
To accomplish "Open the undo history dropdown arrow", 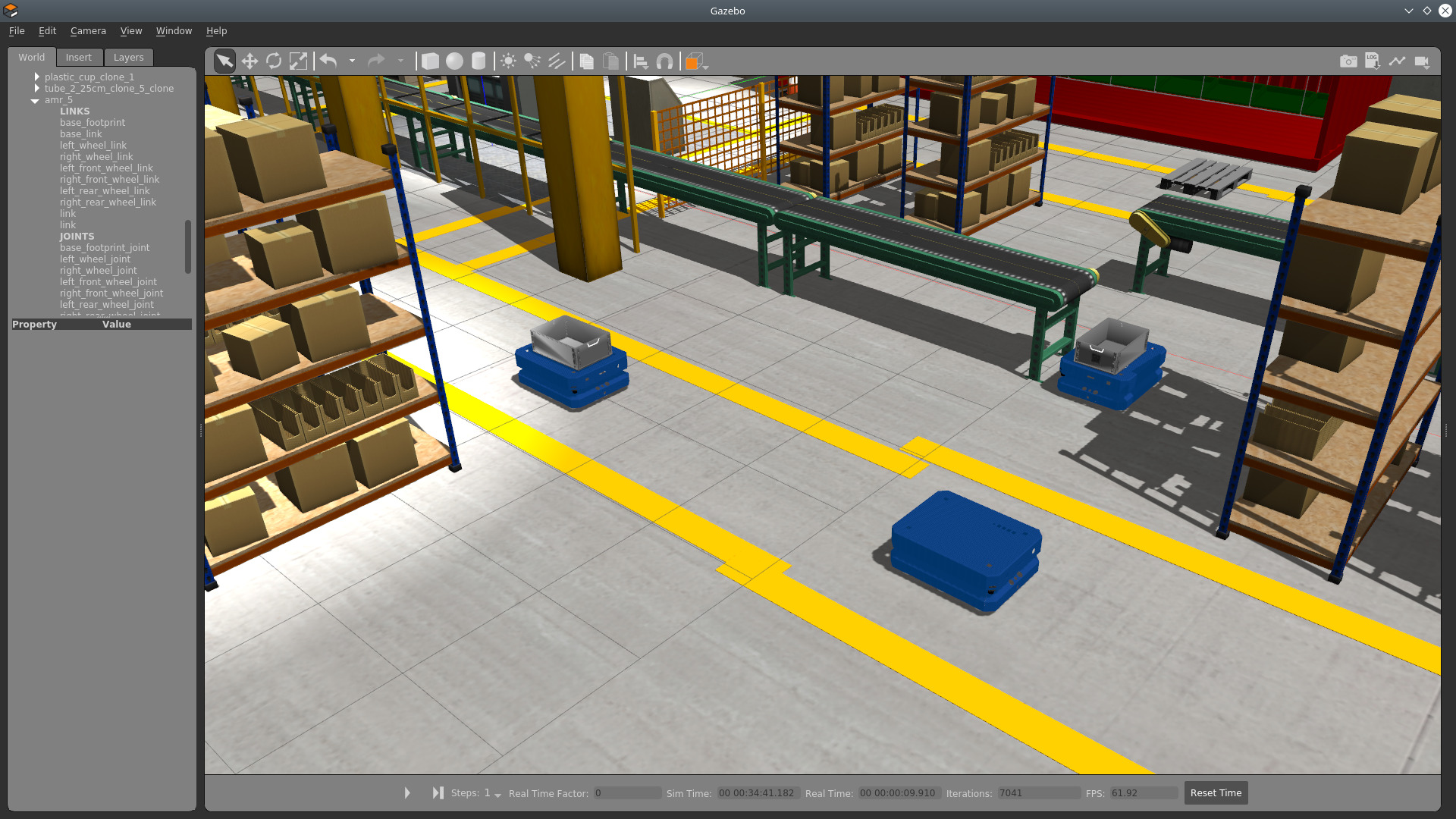I will coord(352,61).
